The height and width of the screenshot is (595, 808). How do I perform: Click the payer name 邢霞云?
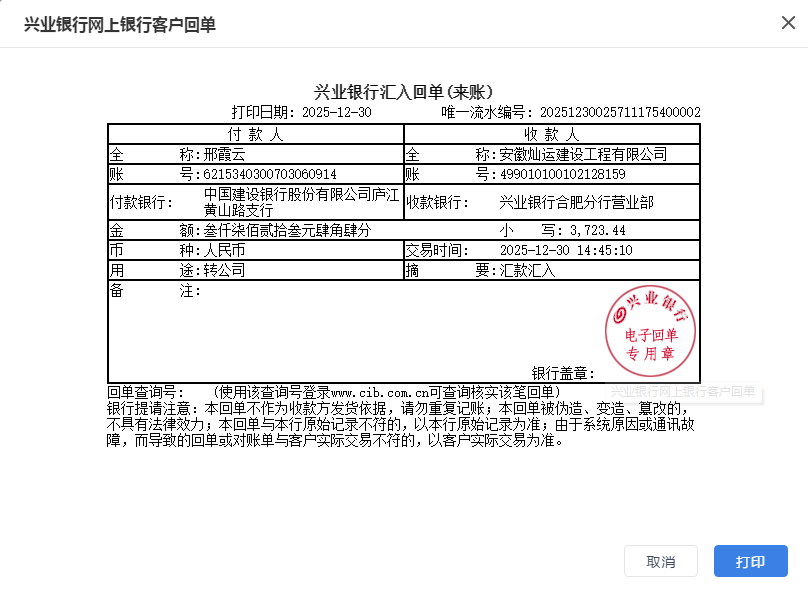[224, 155]
